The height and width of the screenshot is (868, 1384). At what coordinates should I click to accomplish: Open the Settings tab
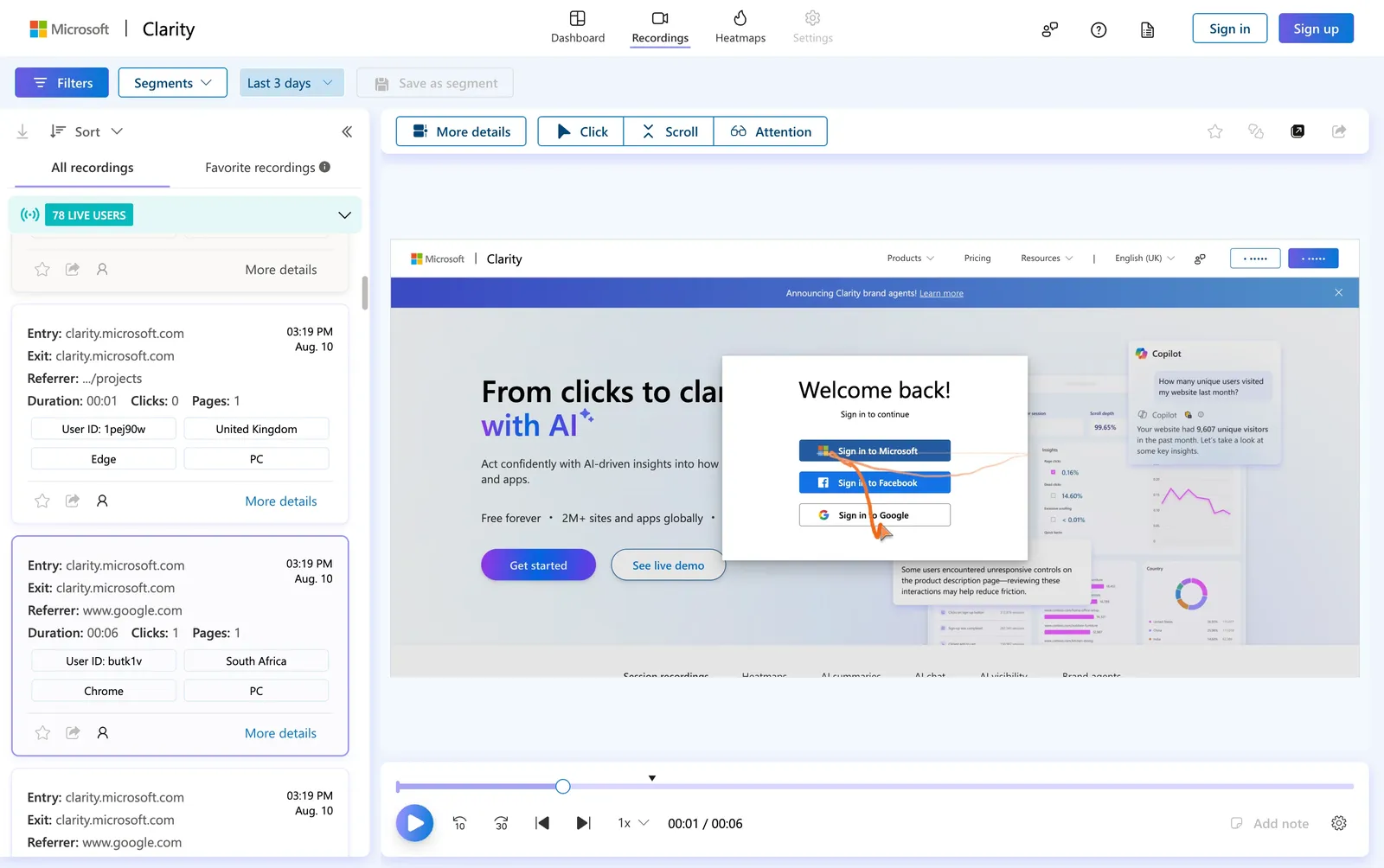coord(812,27)
